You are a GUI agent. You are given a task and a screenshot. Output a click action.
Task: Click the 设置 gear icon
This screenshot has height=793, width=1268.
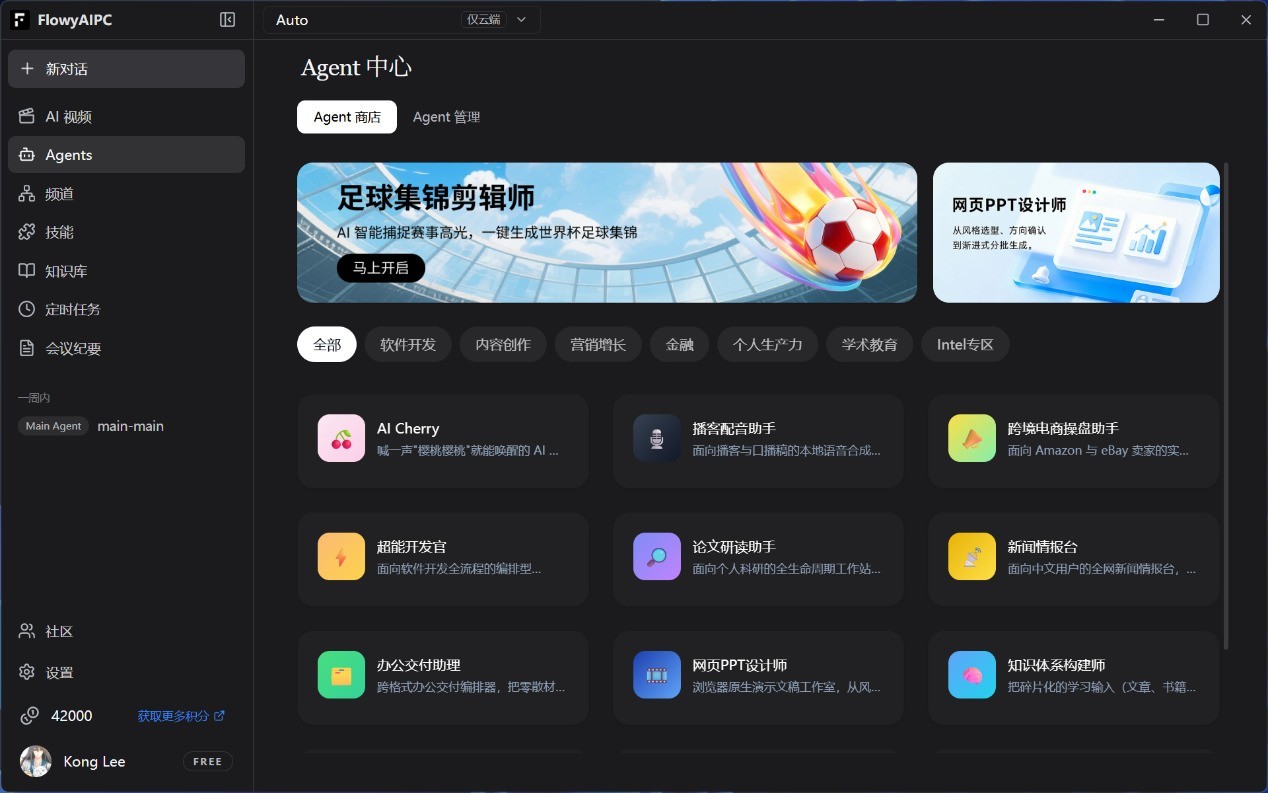(27, 672)
